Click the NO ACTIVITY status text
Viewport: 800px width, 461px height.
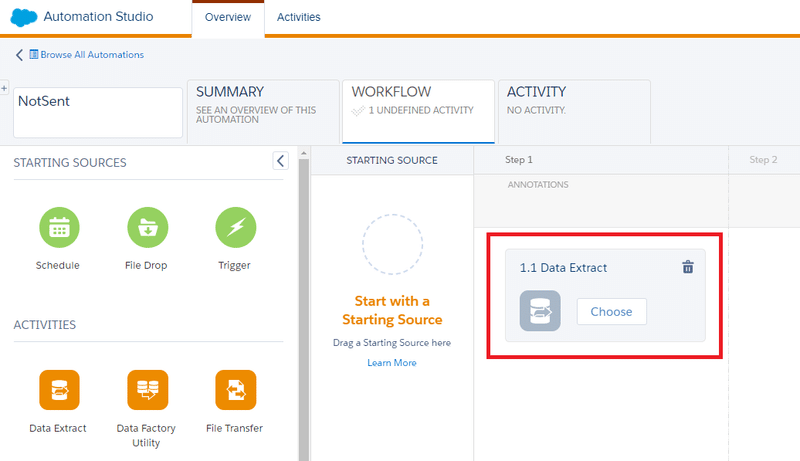point(536,110)
